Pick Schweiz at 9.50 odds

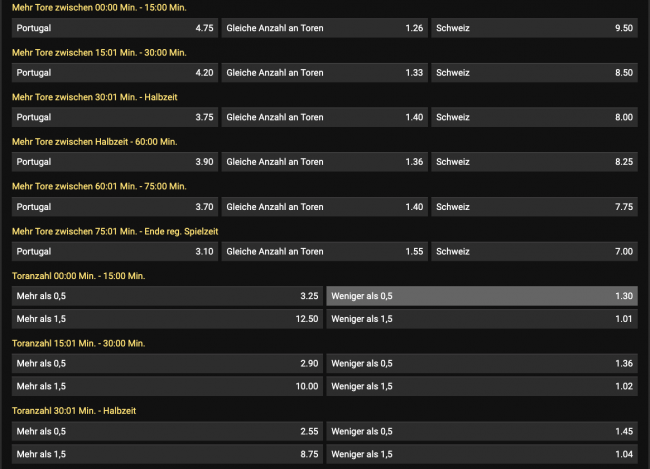(x=535, y=28)
